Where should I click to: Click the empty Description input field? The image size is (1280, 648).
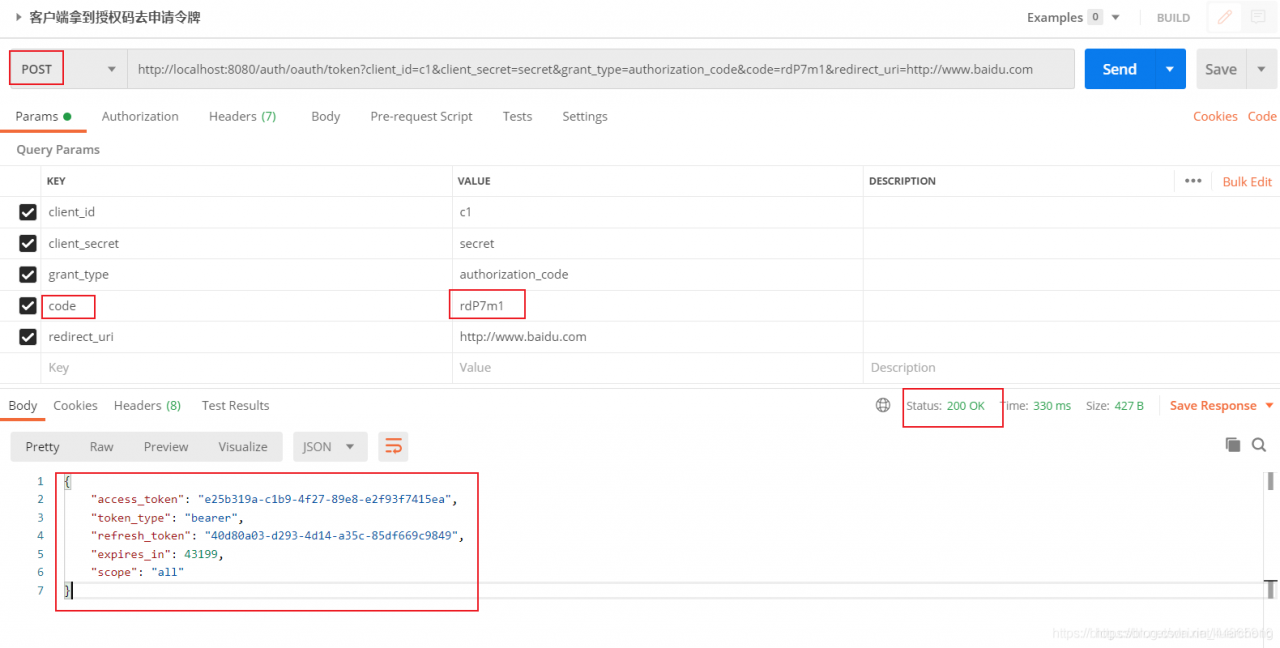1070,368
